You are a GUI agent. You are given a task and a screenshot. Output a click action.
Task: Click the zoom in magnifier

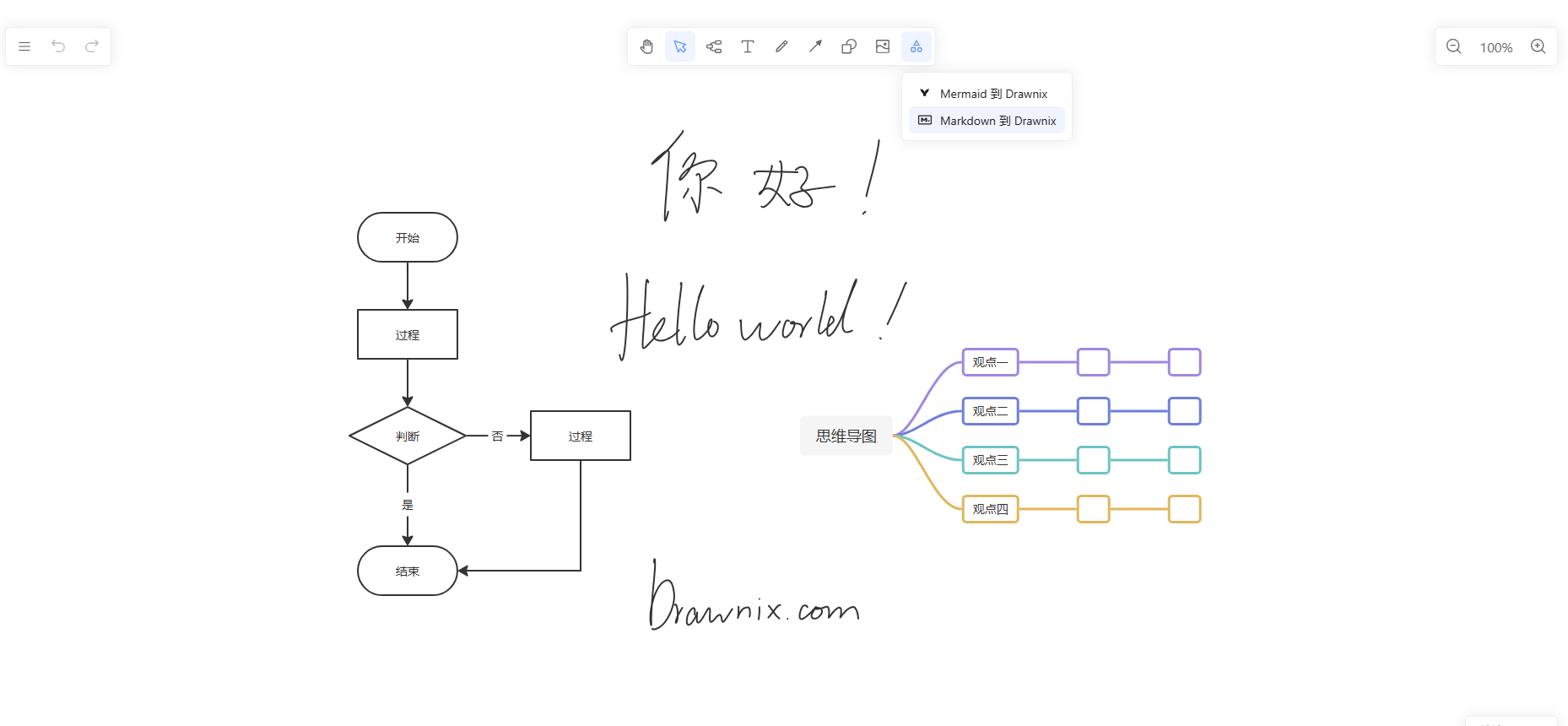point(1538,46)
